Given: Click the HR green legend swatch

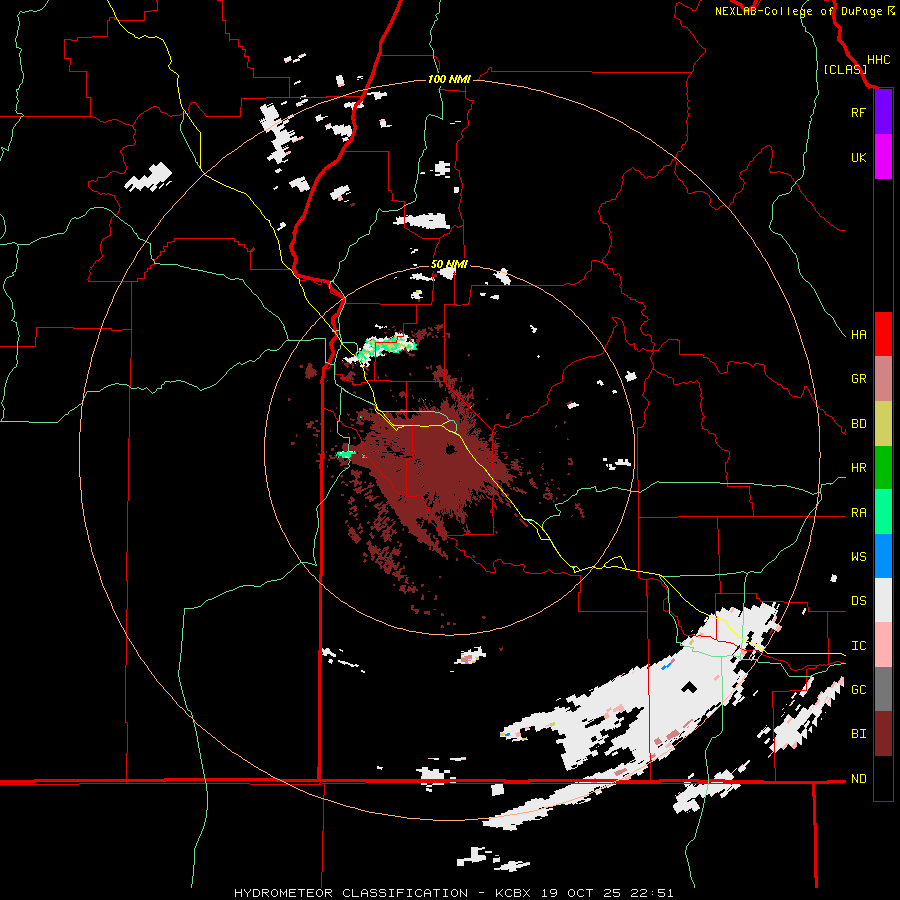Looking at the screenshot, I should tap(883, 468).
